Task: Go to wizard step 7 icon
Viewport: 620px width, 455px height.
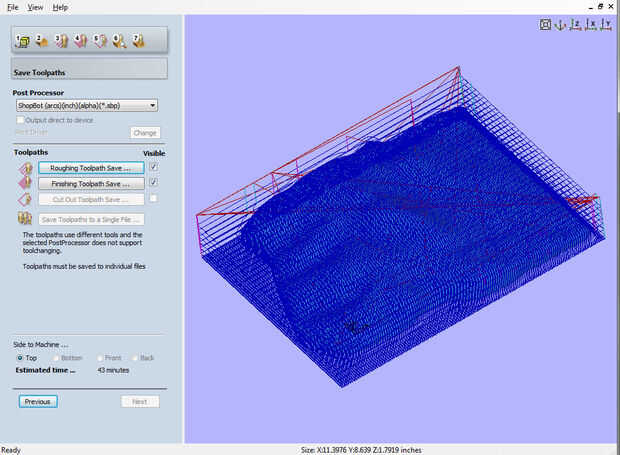Action: click(x=138, y=41)
